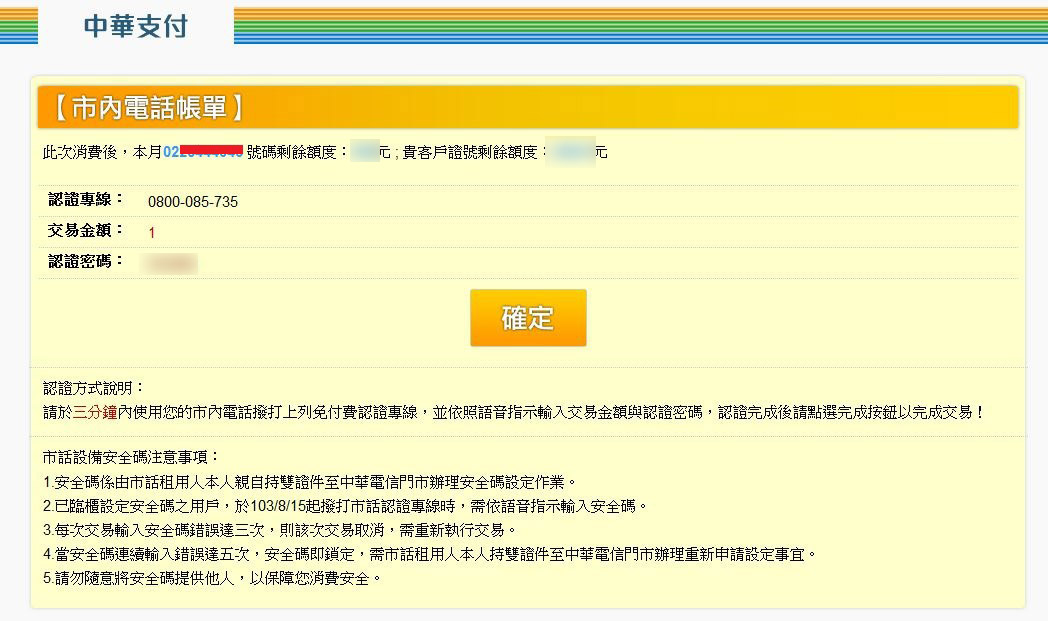Click the 確定 confirm button

528,318
